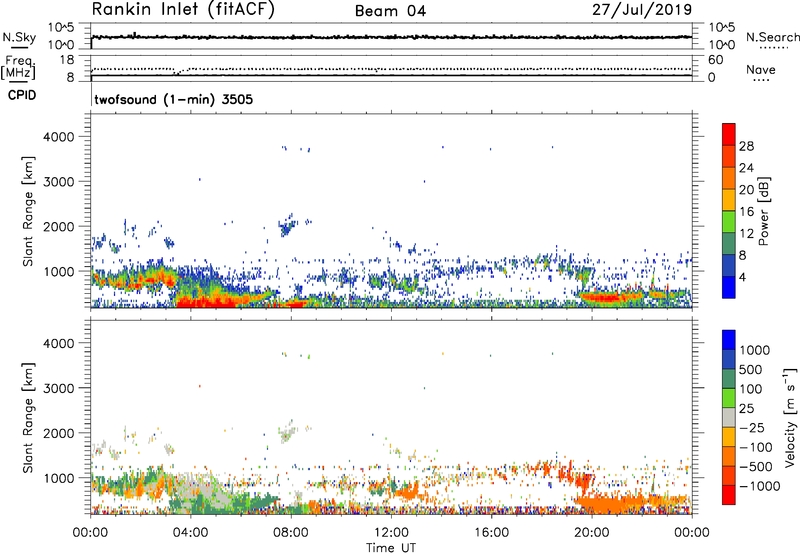Click the "500" label on the Velocity color bar
800x554 pixels.
[x=751, y=370]
